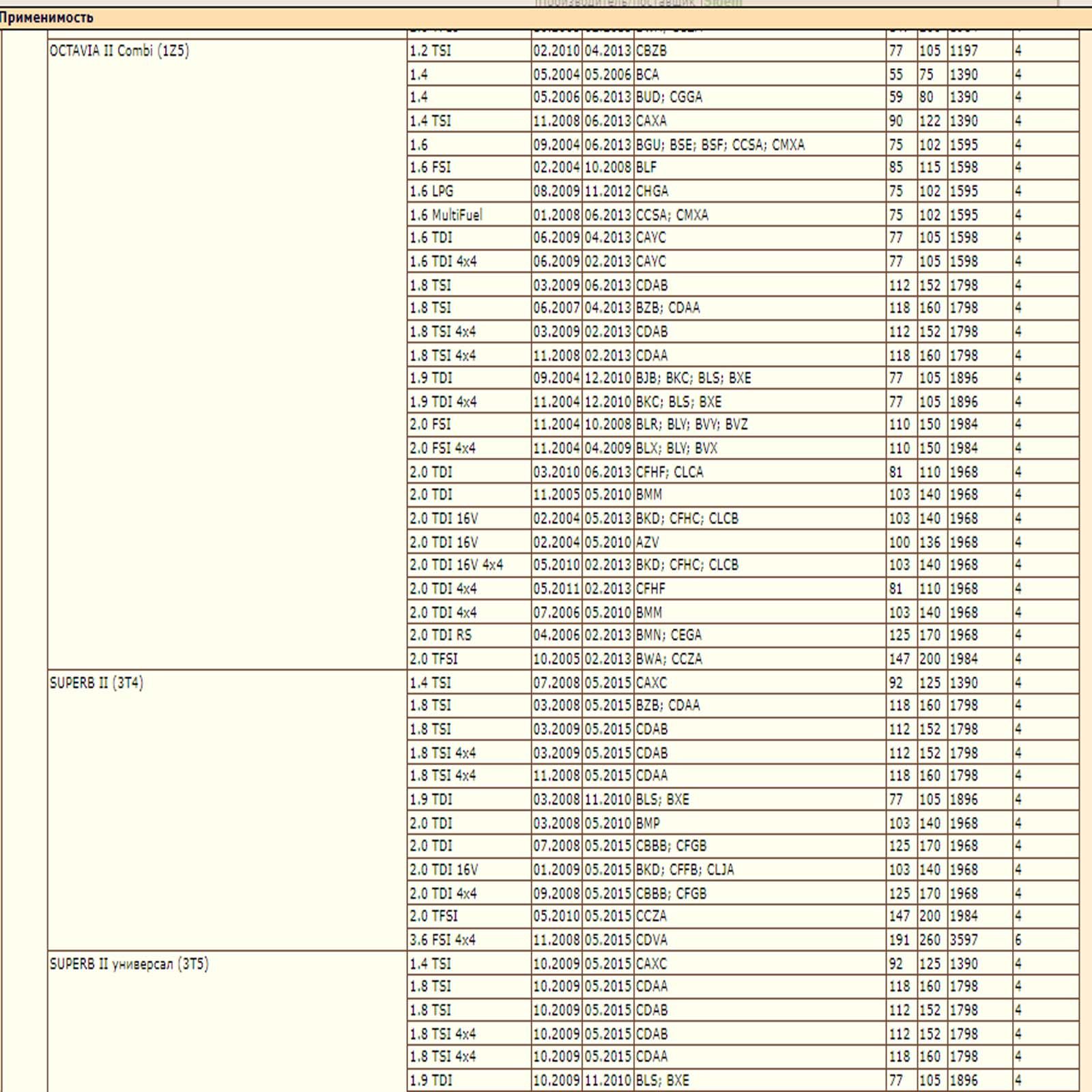The width and height of the screenshot is (1092, 1092).
Task: Click the 1.6 MultiFuel engine cell
Action: (x=469, y=215)
